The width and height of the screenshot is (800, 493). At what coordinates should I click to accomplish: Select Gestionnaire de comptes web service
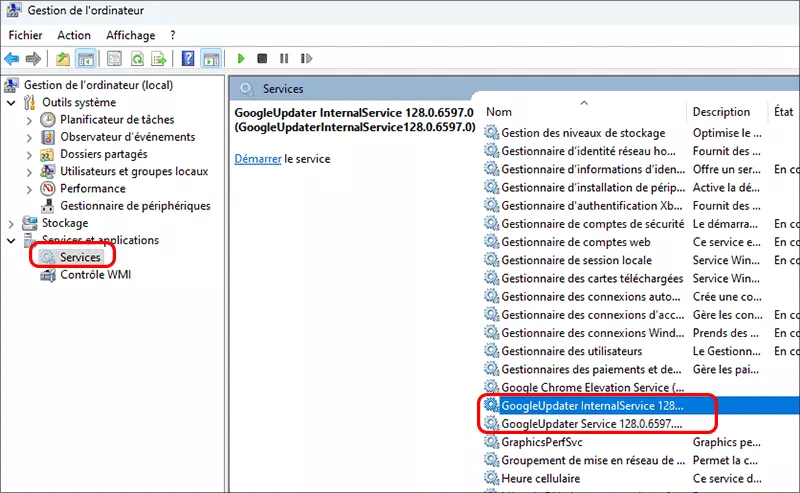[576, 242]
